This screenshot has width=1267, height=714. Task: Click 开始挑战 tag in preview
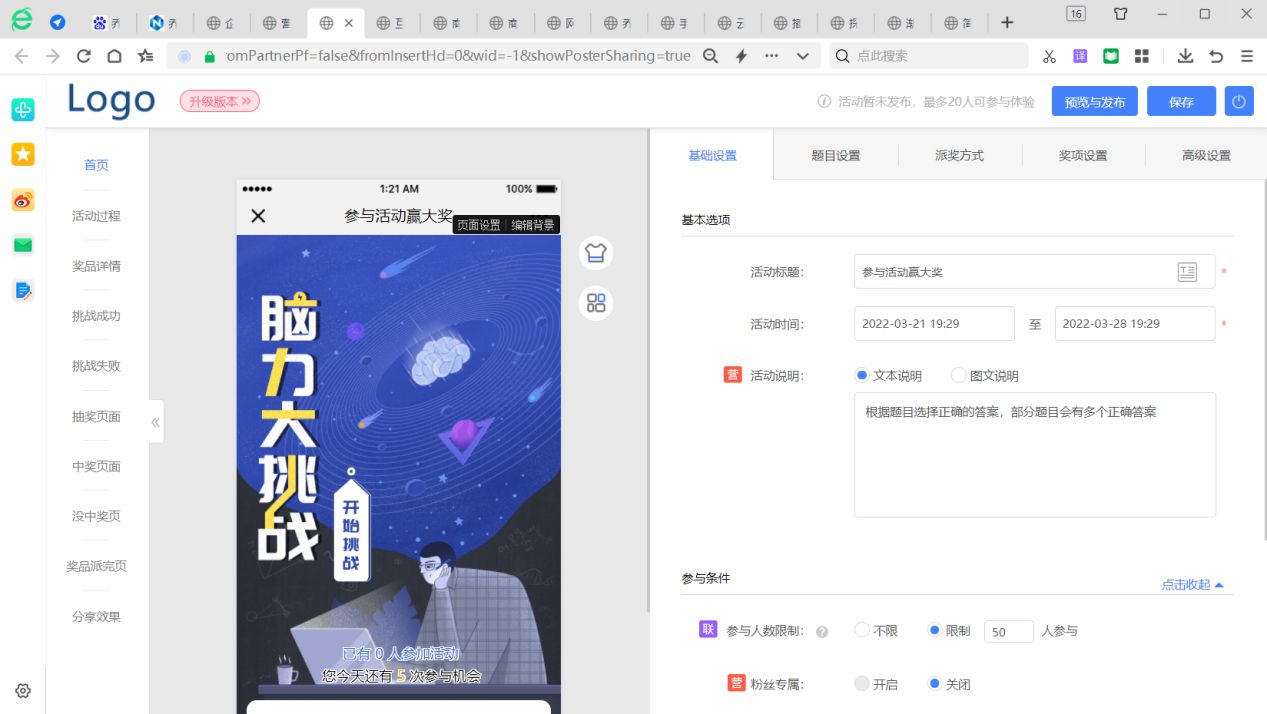pyautogui.click(x=351, y=533)
